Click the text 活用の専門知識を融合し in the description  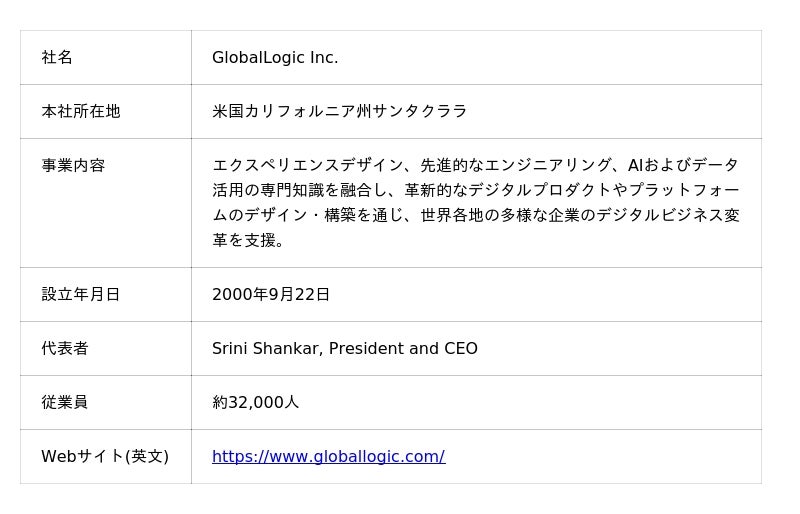click(300, 191)
